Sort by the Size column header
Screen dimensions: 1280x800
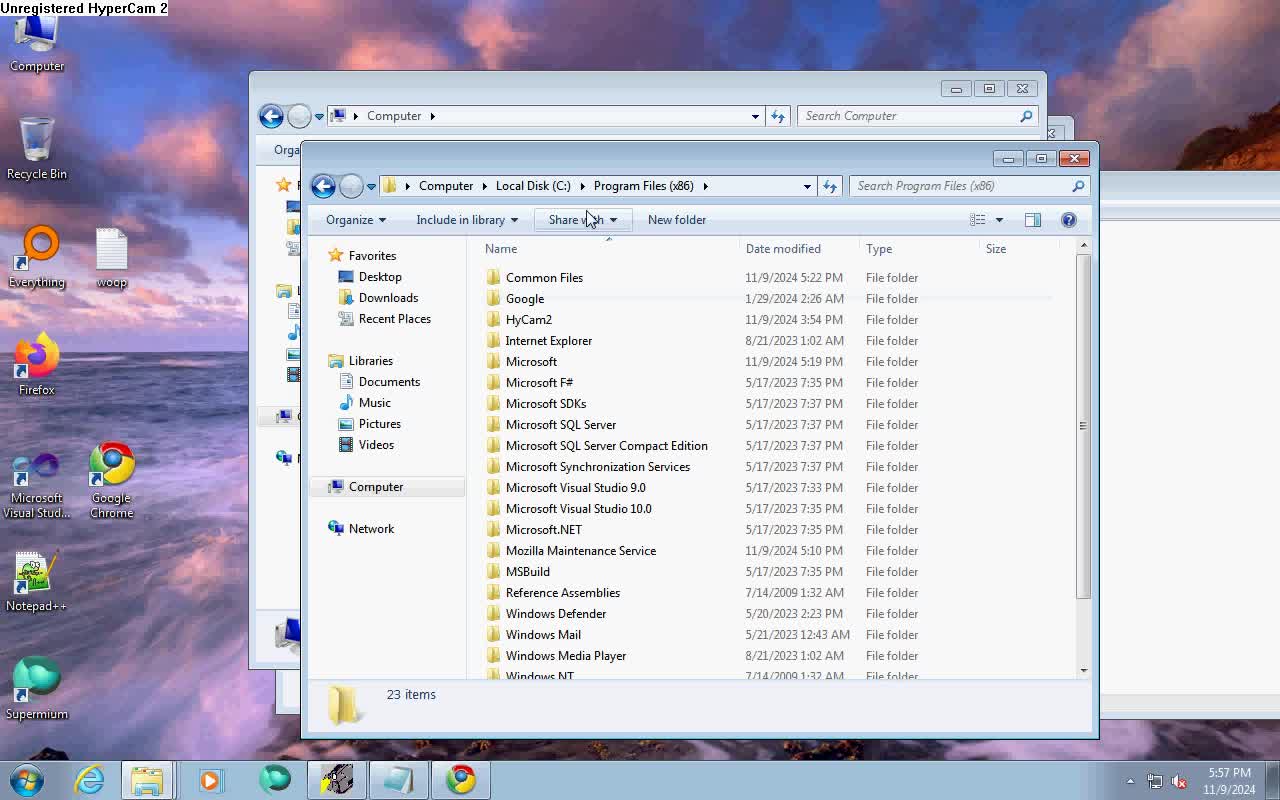coord(996,249)
